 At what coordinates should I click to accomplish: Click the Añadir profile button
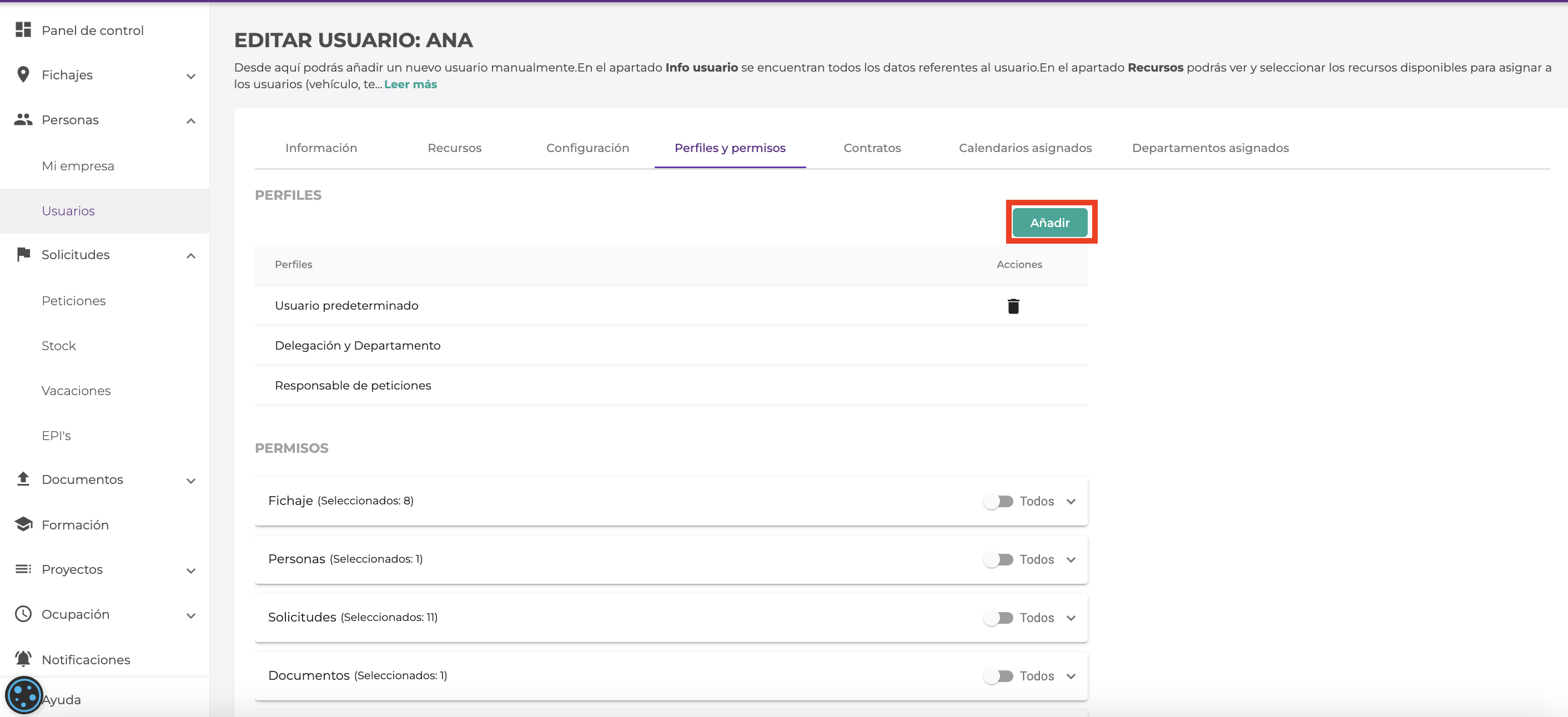1049,223
